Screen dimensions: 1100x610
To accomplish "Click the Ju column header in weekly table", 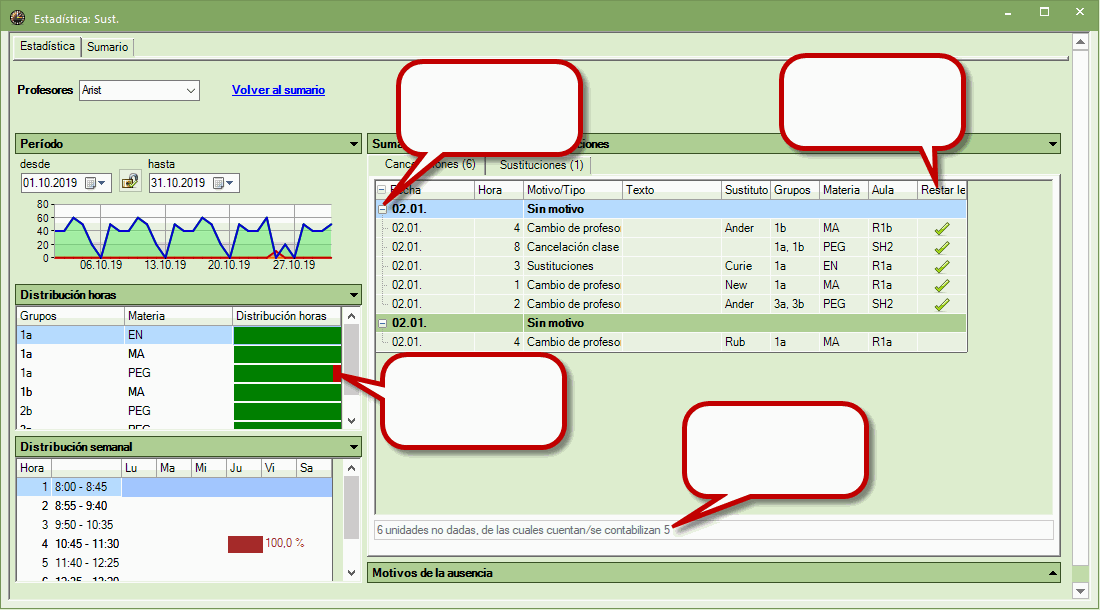I will pos(244,468).
